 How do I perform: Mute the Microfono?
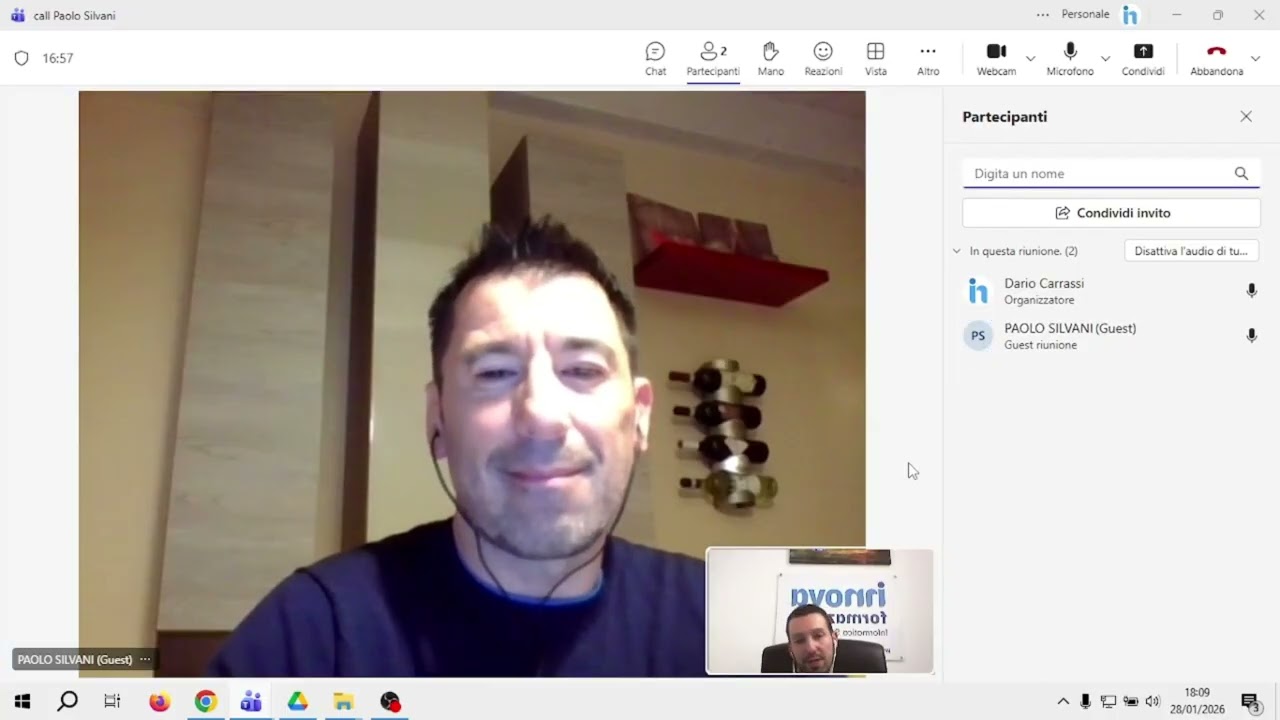click(x=1070, y=59)
